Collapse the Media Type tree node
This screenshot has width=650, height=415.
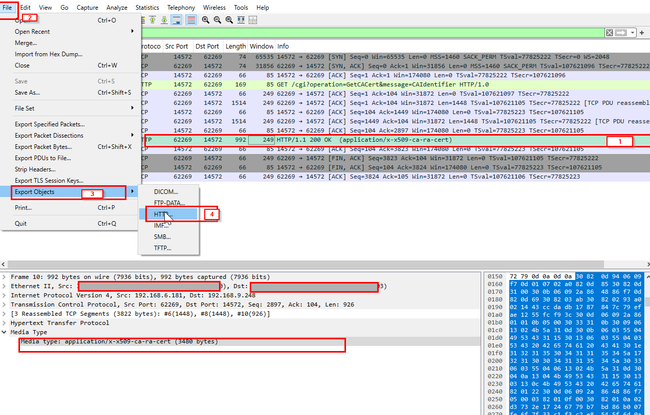click(4, 332)
